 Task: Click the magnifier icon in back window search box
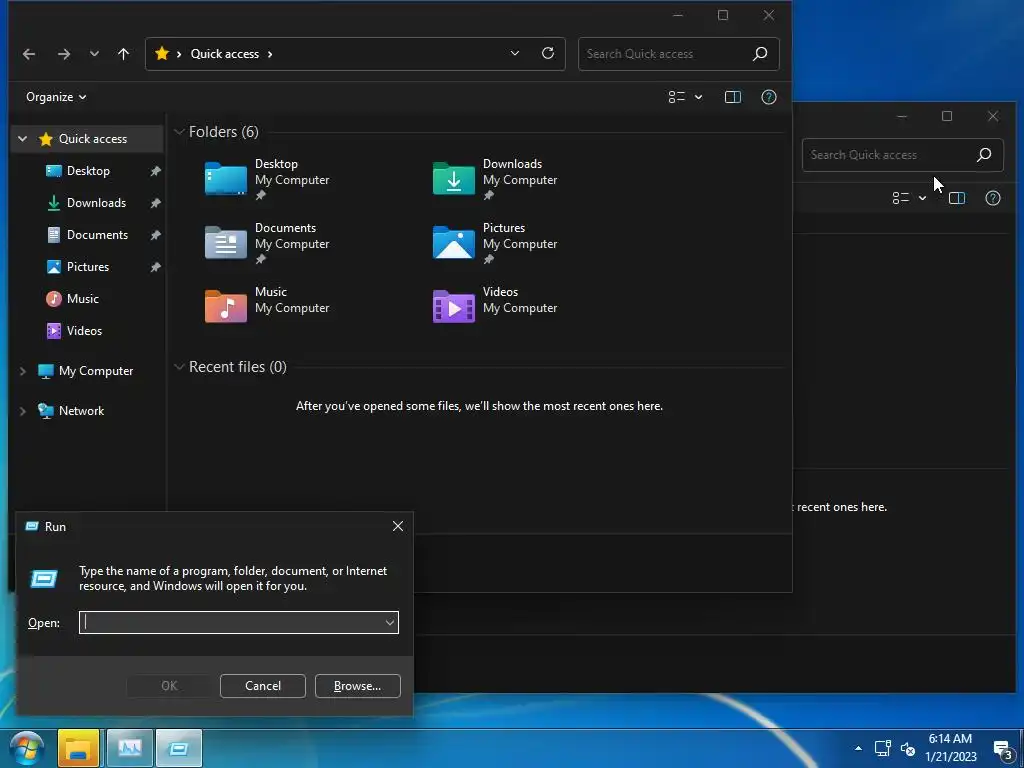pos(984,155)
